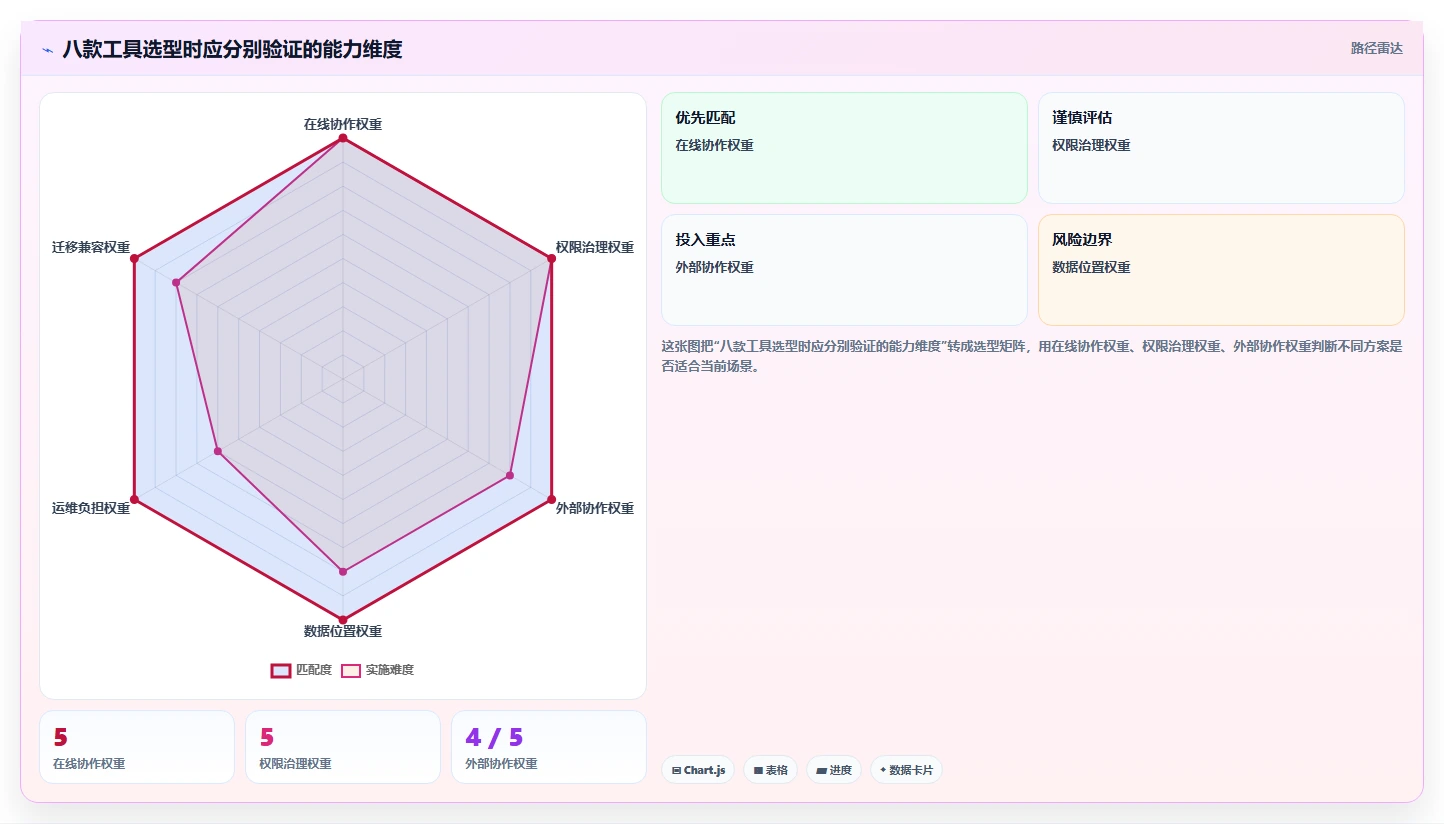Open the 投入重点 card
Viewport: 1444px width, 824px height.
point(844,270)
